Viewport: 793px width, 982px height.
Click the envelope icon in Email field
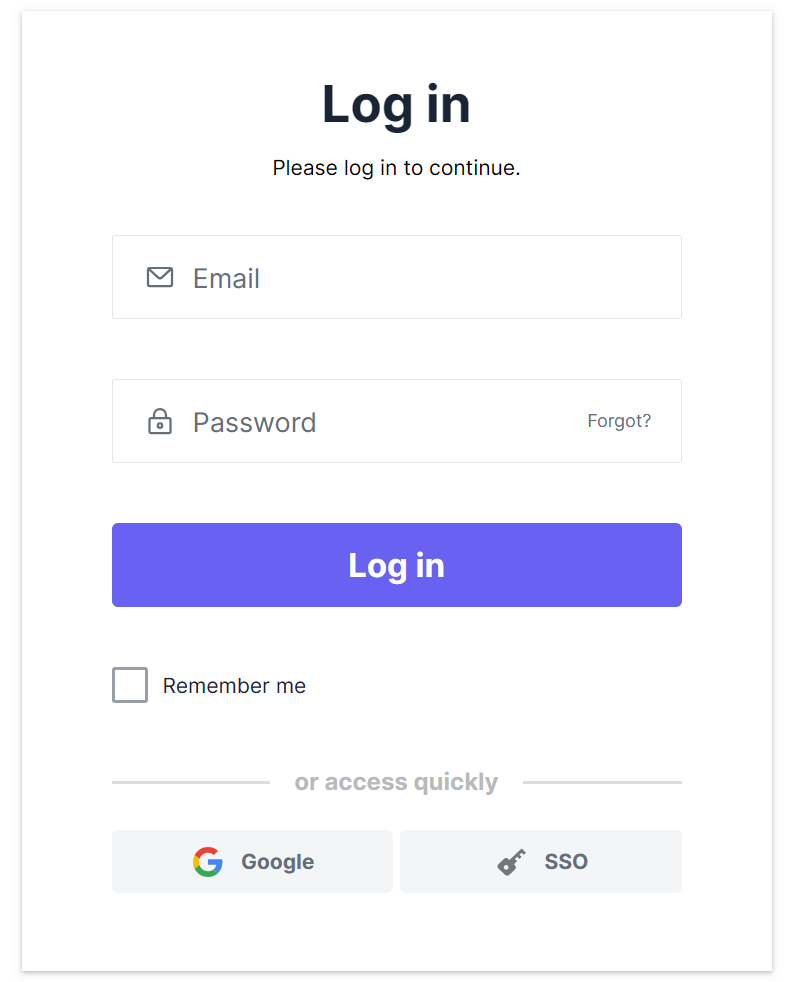tap(160, 277)
